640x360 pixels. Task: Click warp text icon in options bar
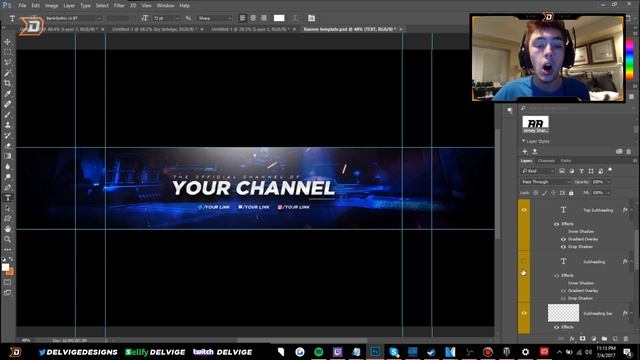pyautogui.click(x=295, y=18)
